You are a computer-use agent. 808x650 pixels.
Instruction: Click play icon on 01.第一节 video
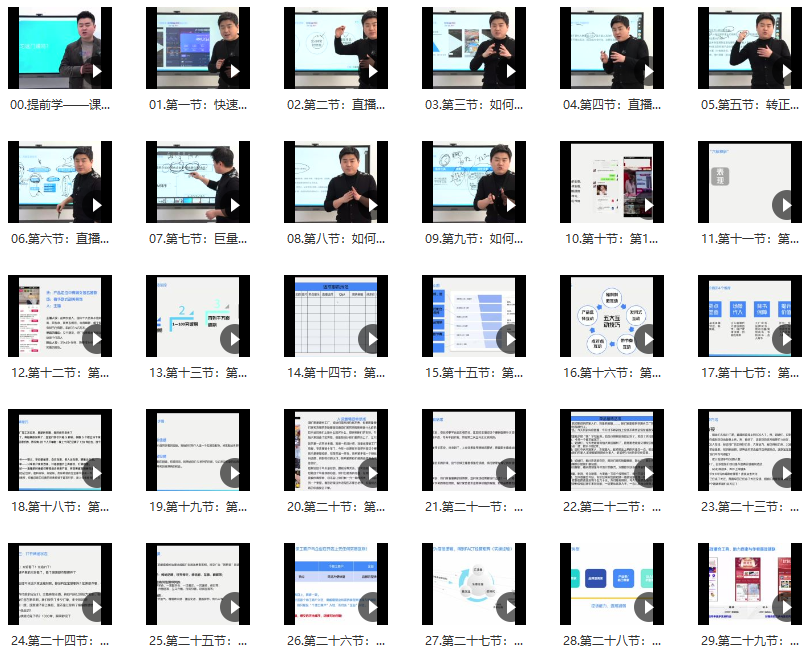tap(234, 71)
